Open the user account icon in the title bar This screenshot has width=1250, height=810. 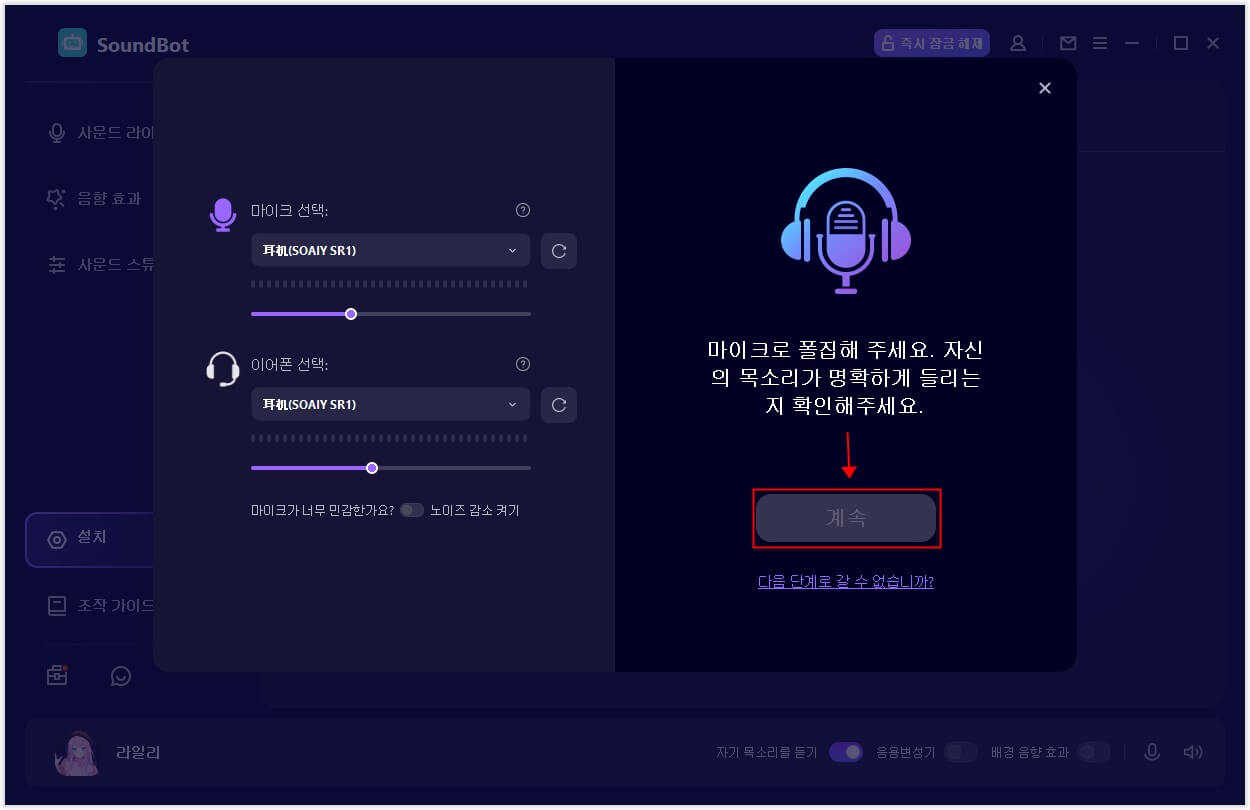click(x=1018, y=43)
